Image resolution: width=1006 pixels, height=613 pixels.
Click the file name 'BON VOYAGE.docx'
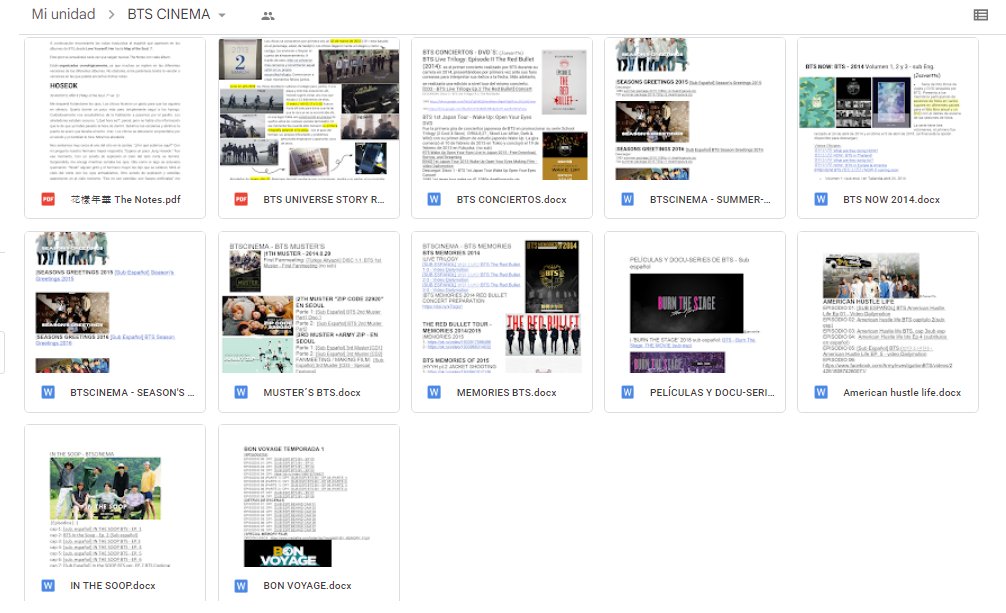(x=307, y=585)
